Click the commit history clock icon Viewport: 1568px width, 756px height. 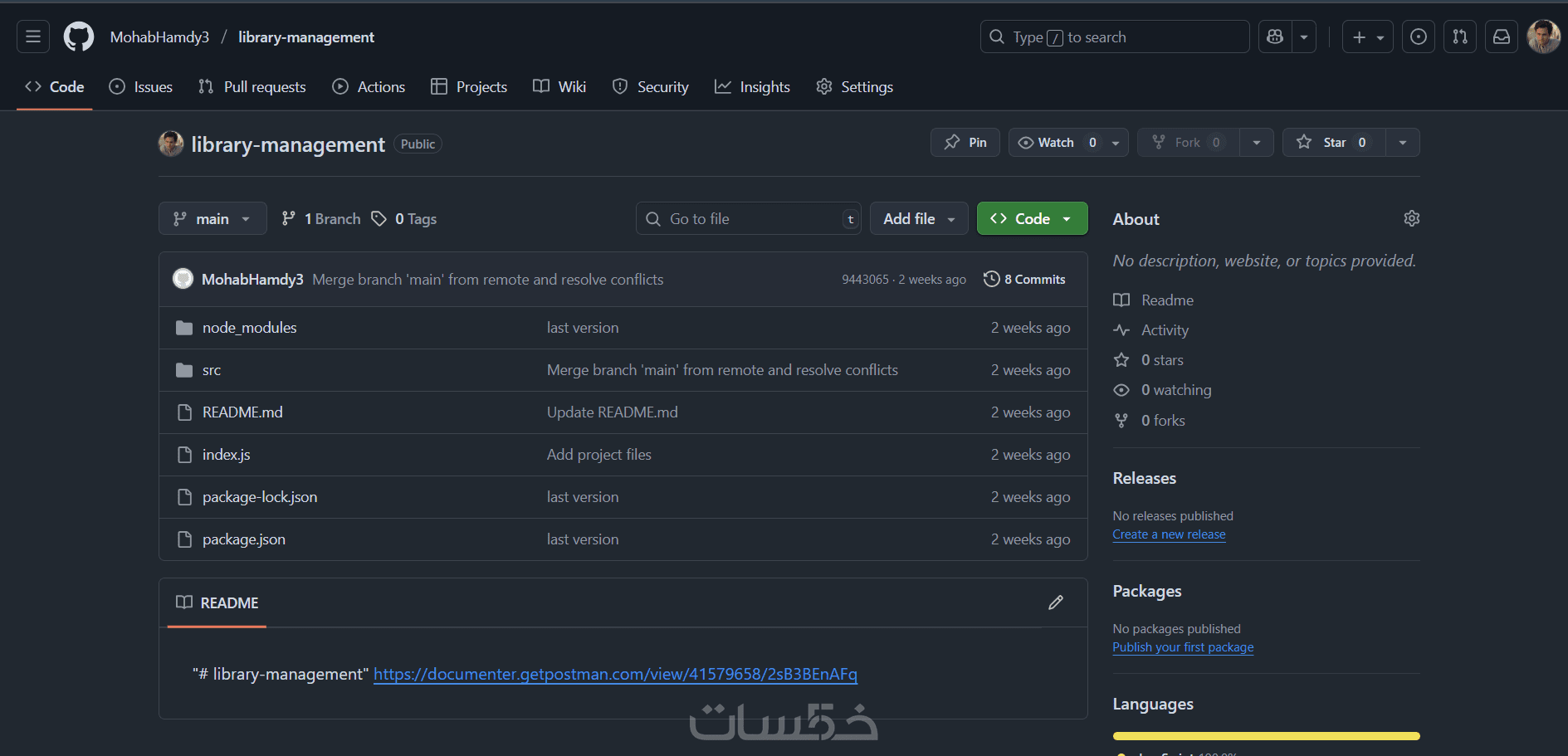click(991, 279)
